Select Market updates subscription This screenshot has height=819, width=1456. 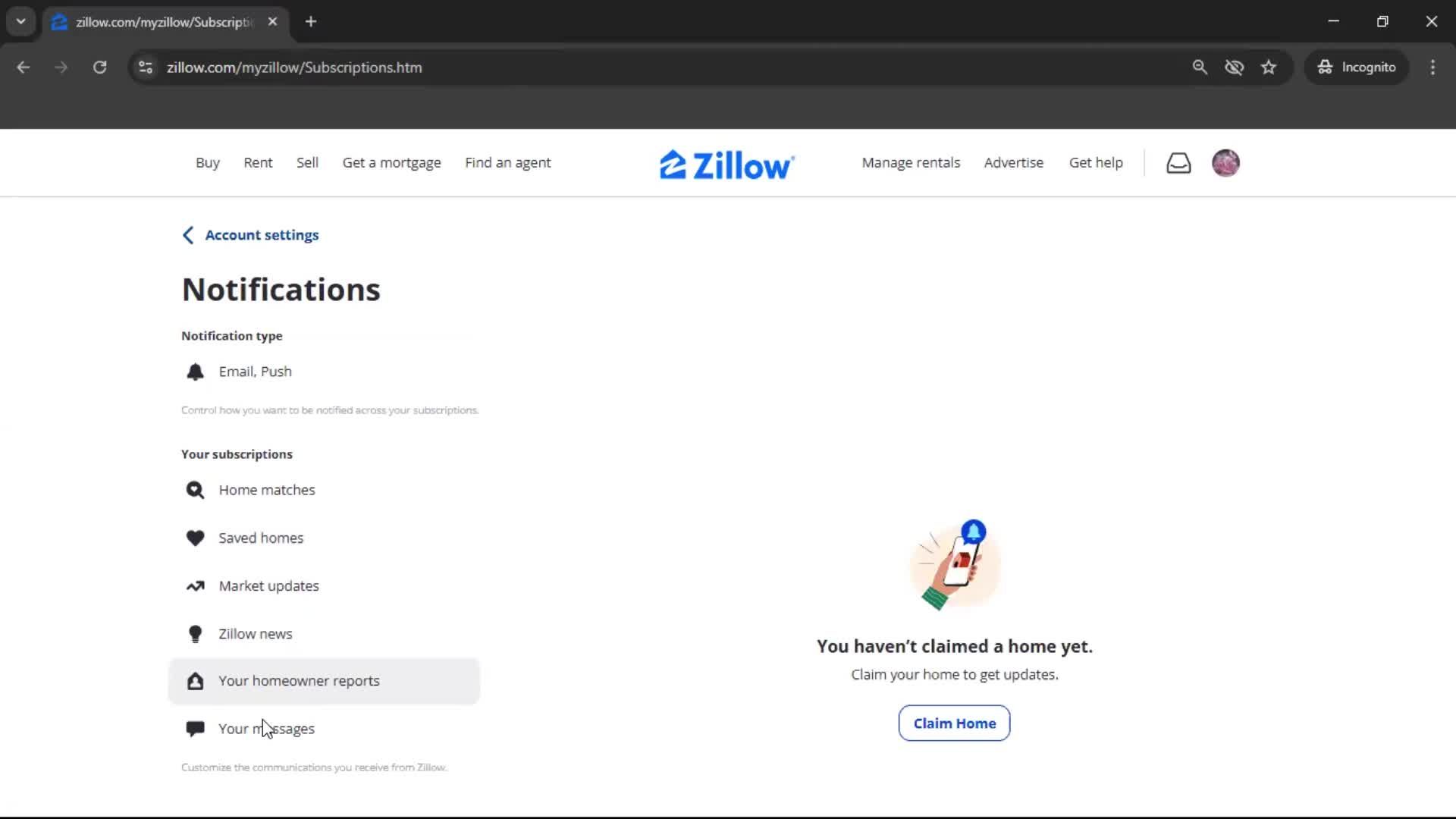268,586
